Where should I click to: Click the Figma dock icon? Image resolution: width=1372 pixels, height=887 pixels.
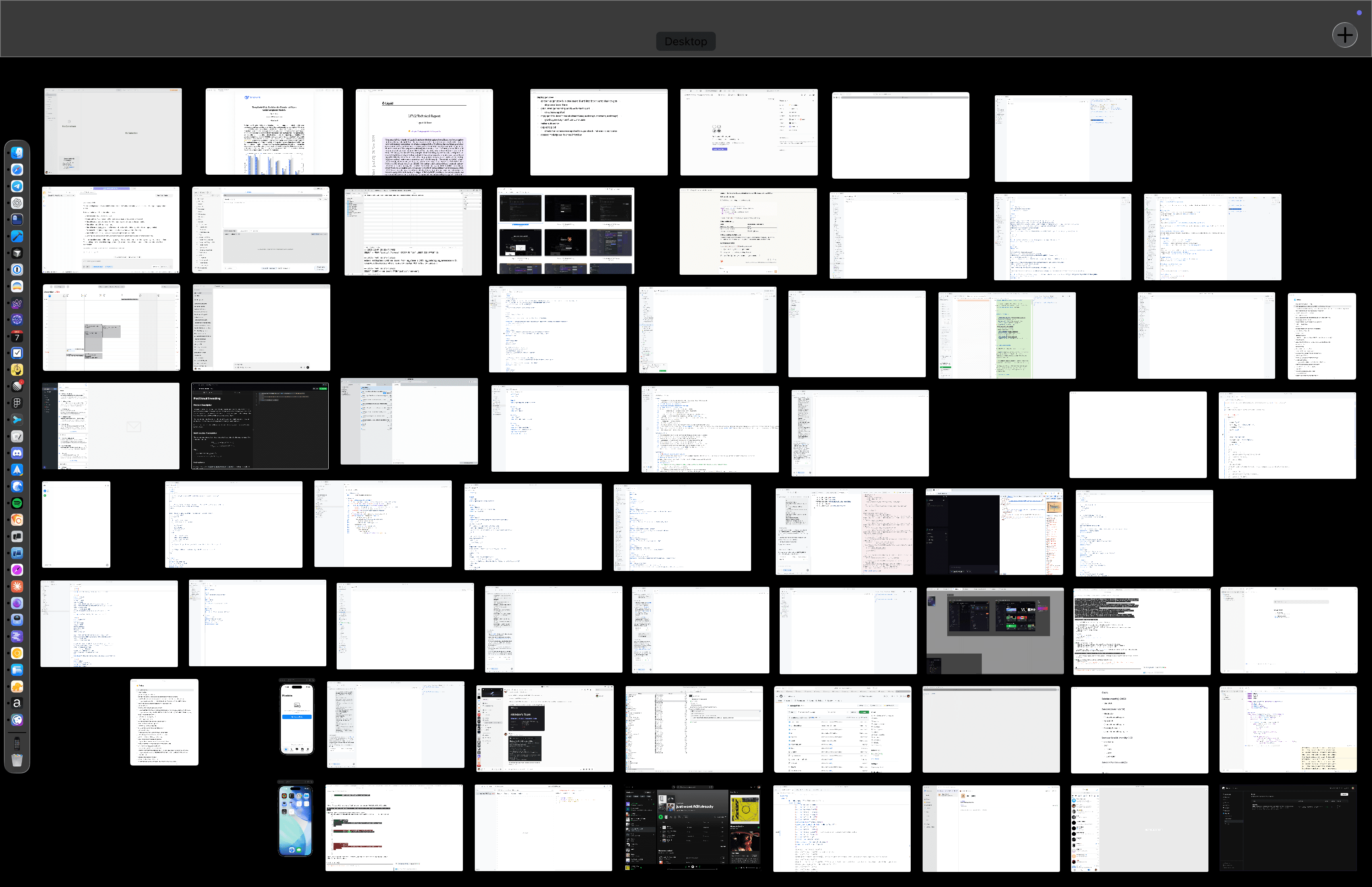[17, 403]
